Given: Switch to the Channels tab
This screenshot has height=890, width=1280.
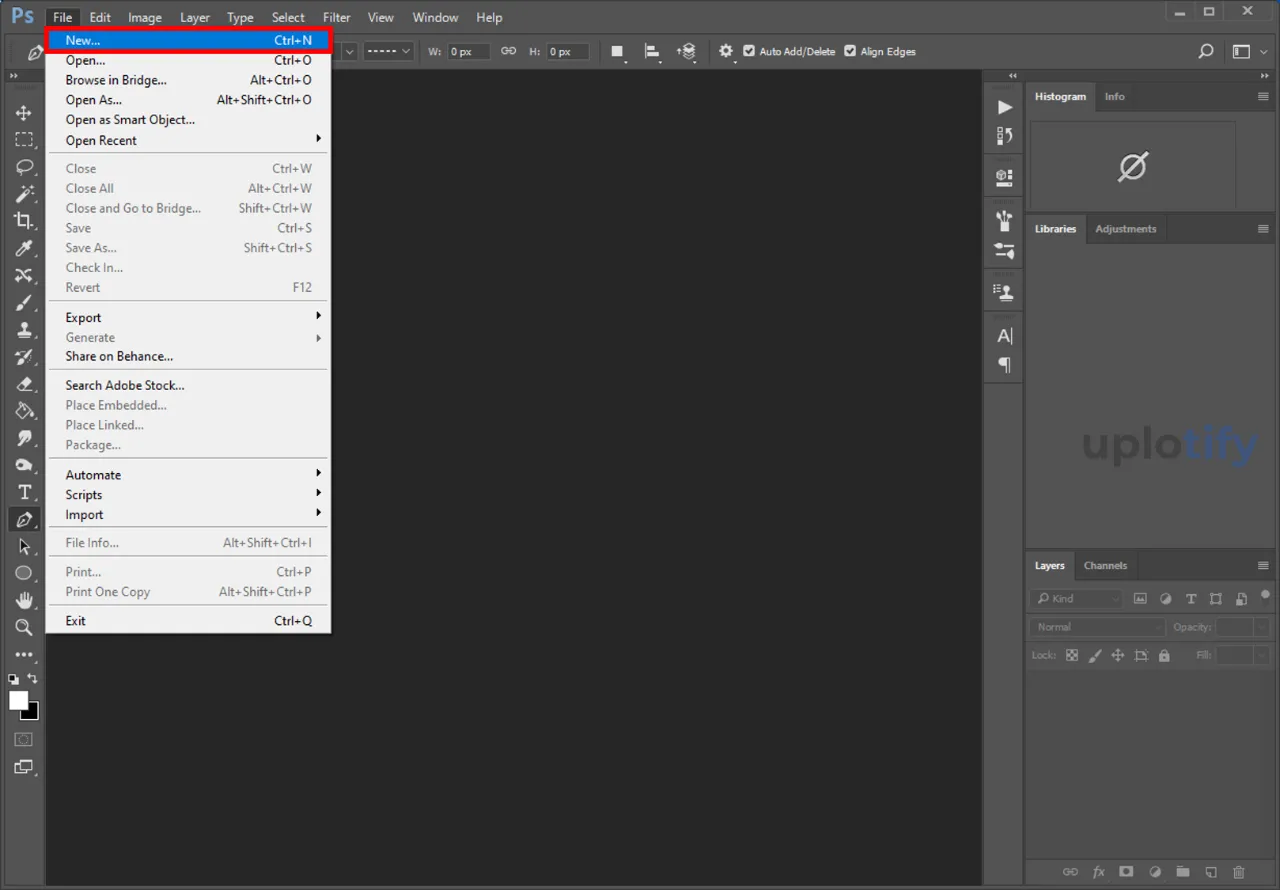Looking at the screenshot, I should [1105, 566].
